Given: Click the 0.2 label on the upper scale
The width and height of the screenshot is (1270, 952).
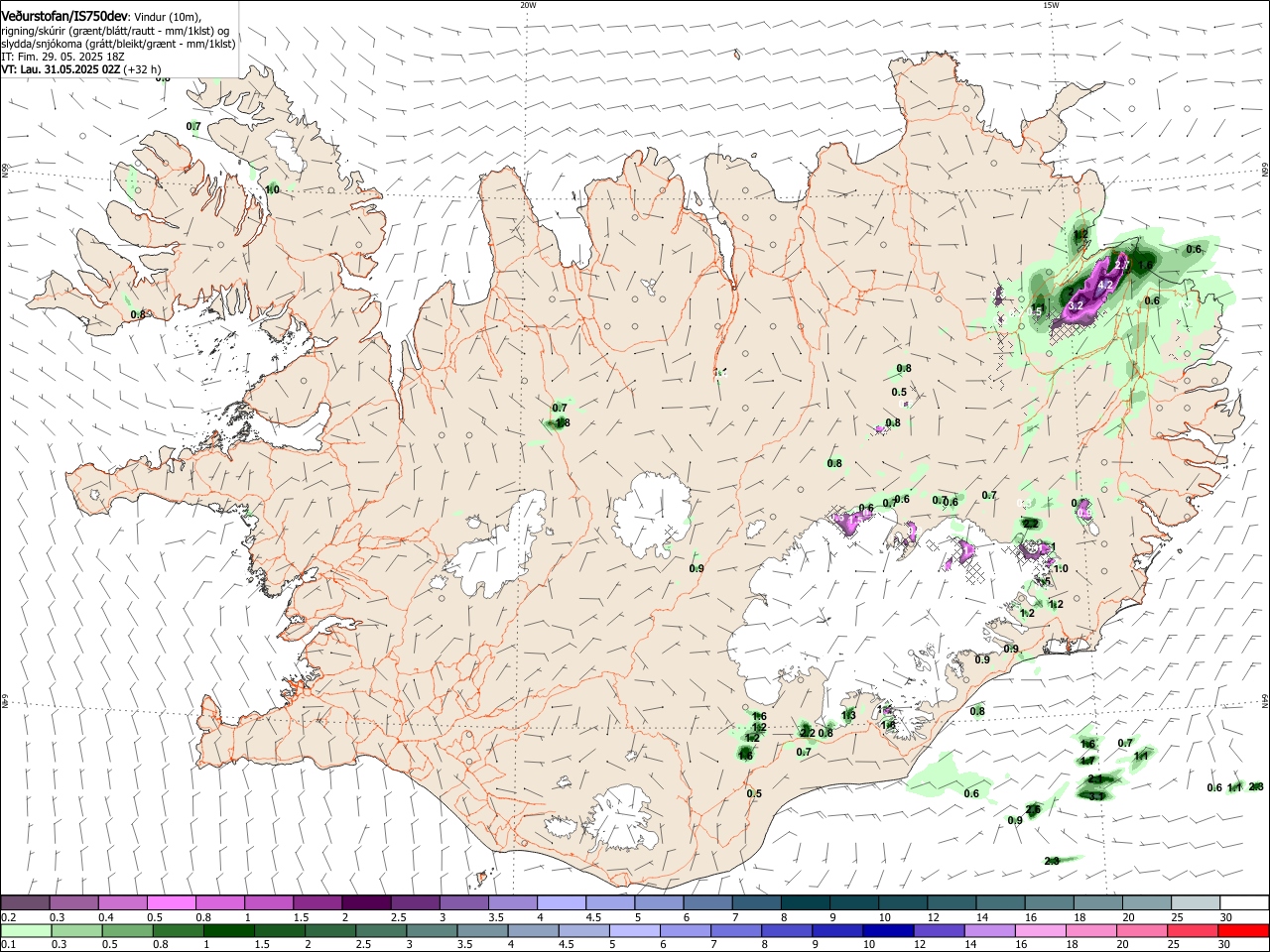Looking at the screenshot, I should click(9, 917).
